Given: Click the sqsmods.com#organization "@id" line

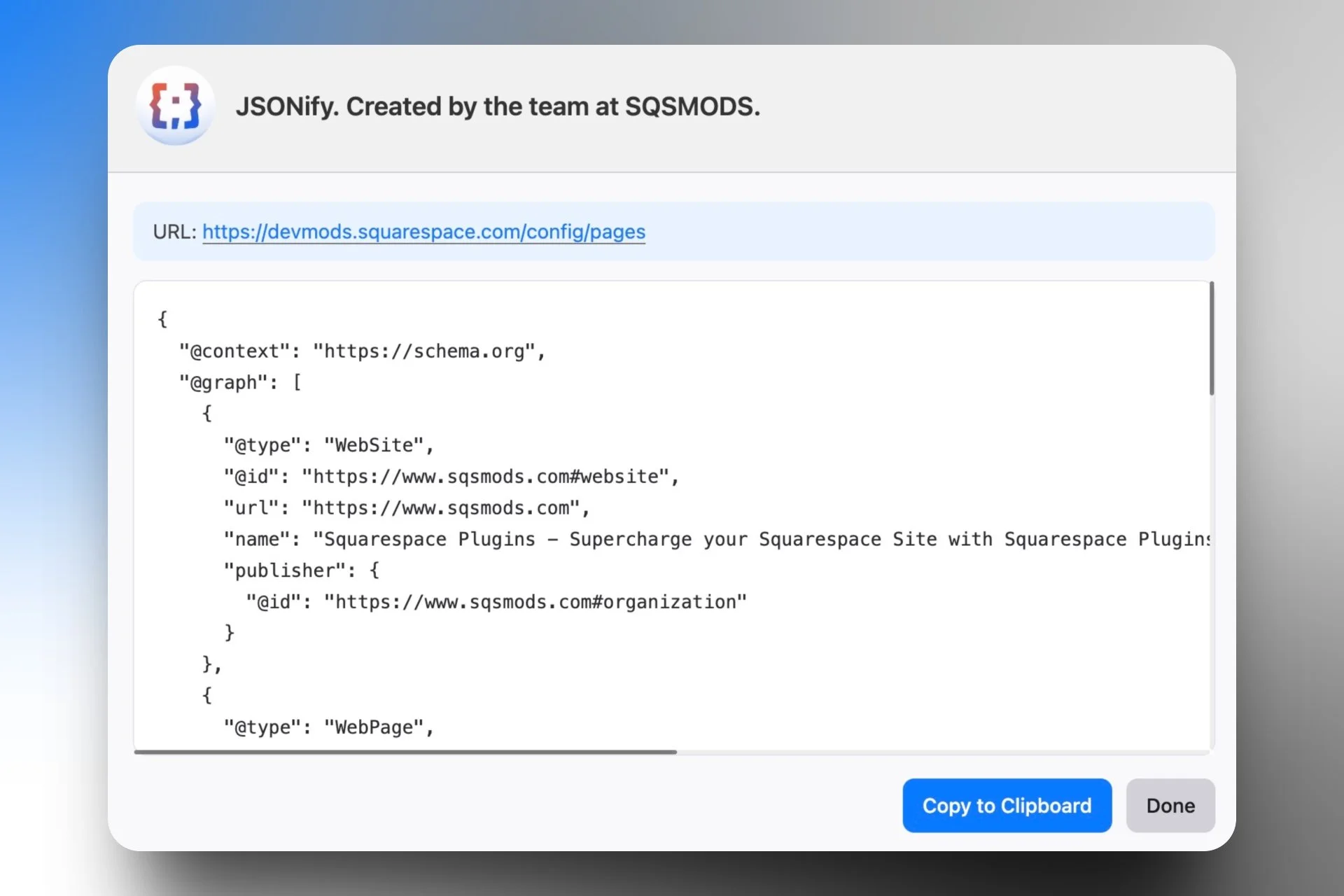Looking at the screenshot, I should (x=496, y=602).
